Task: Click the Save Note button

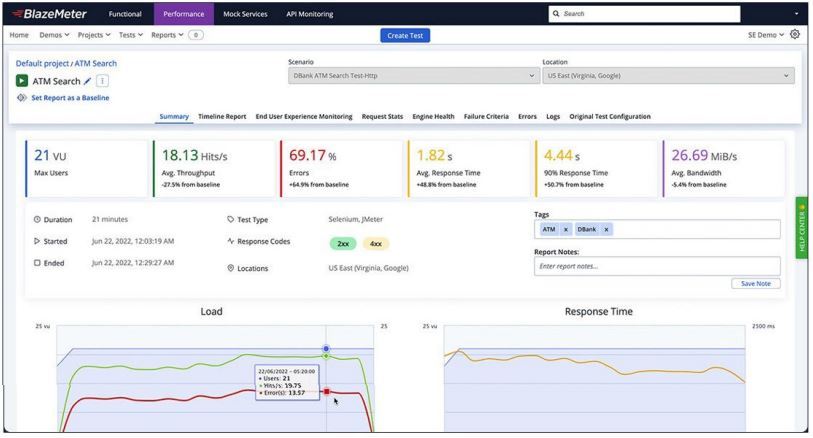Action: pos(755,284)
